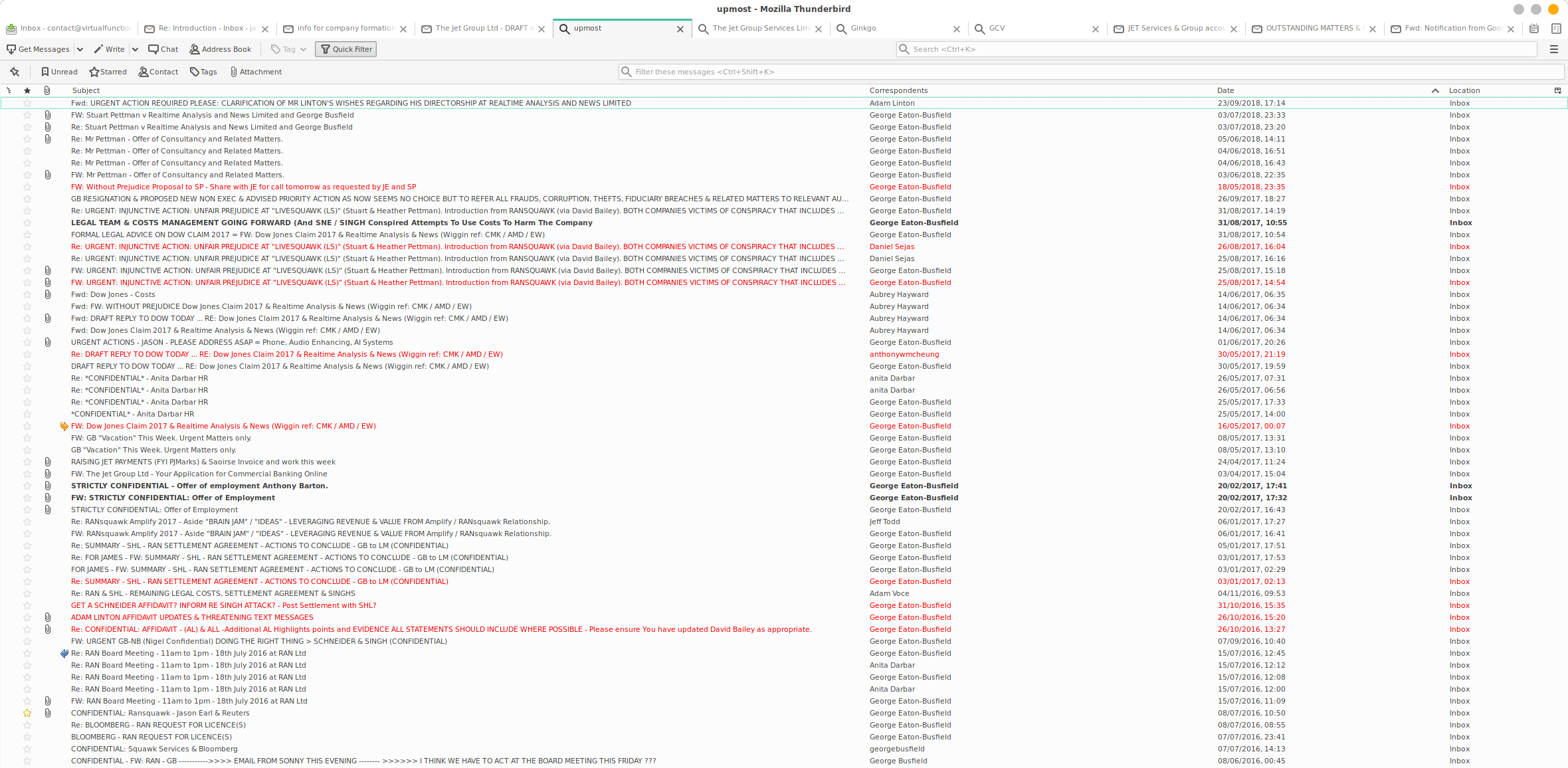Click the filter messages magnifier icon
This screenshot has height=768, width=1568.
pos(626,72)
